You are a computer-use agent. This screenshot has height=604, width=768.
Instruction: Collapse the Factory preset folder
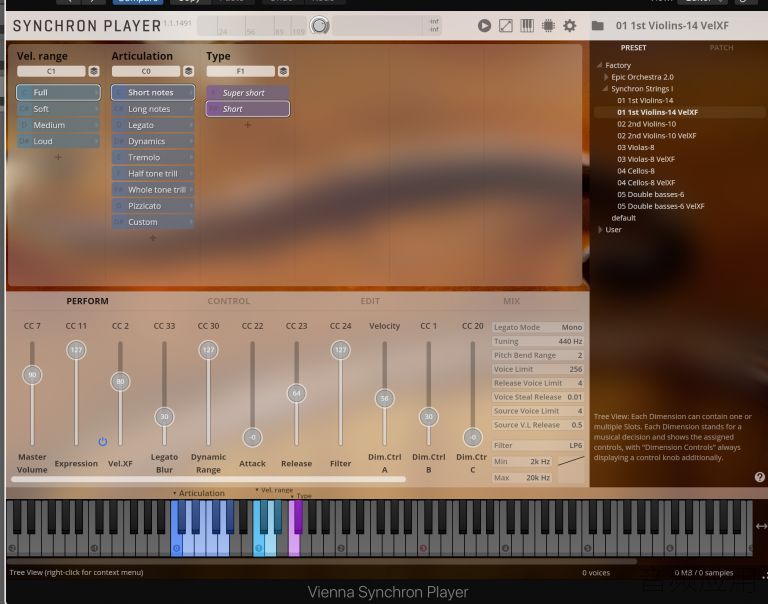pos(600,65)
